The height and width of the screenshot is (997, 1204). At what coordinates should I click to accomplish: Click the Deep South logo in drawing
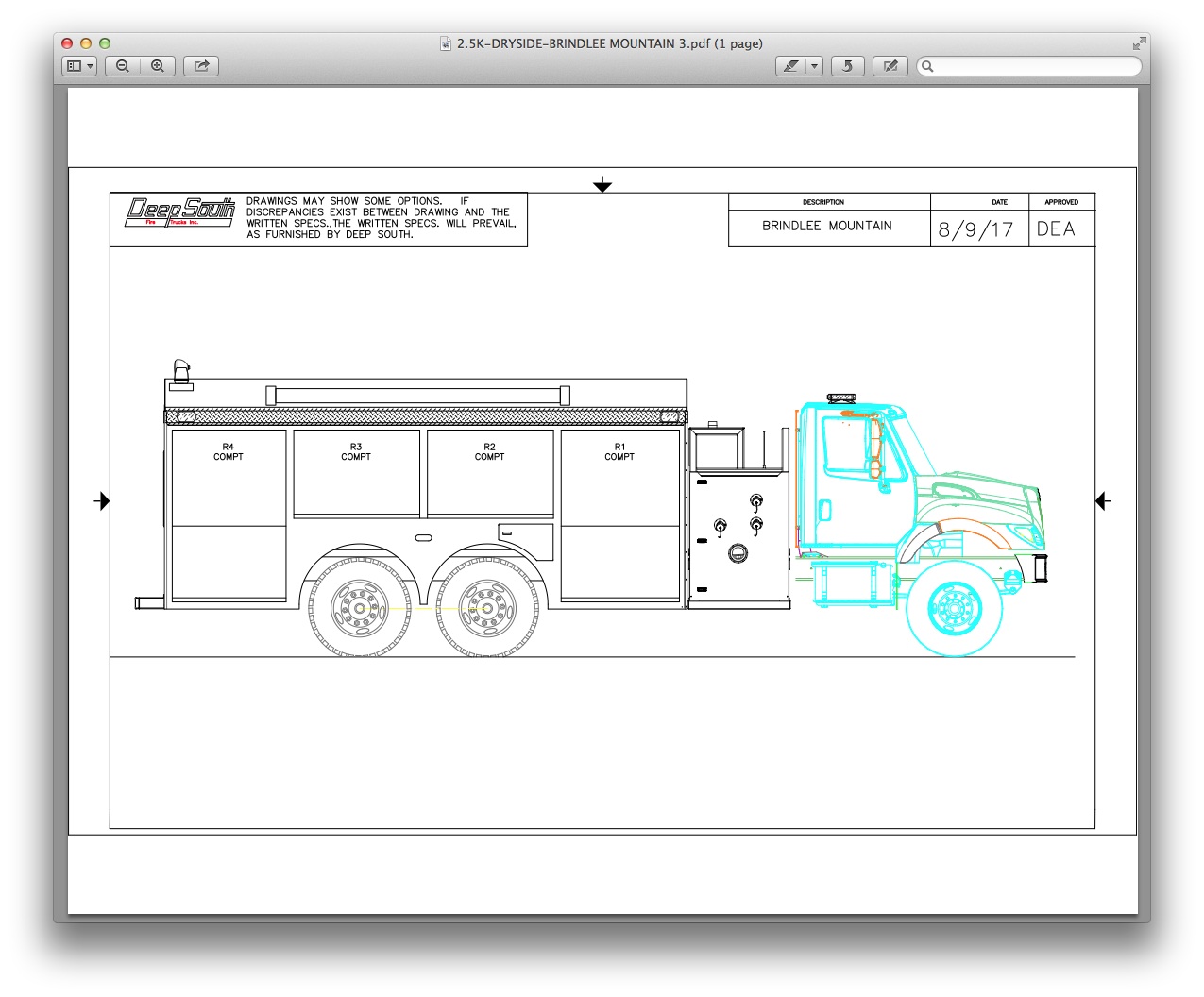(179, 212)
